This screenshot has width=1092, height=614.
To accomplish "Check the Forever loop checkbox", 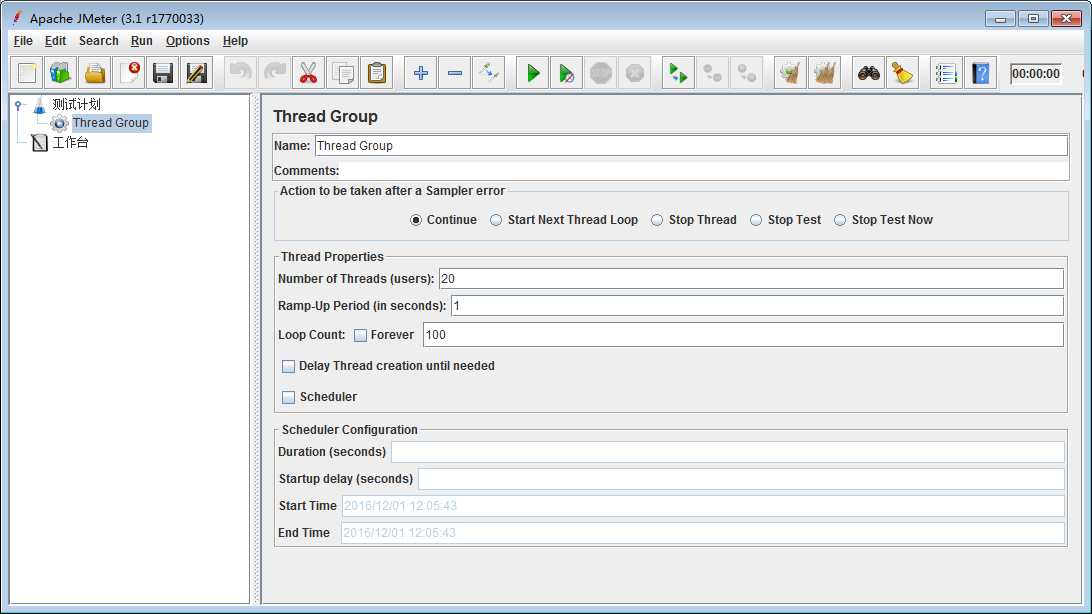I will pyautogui.click(x=360, y=336).
